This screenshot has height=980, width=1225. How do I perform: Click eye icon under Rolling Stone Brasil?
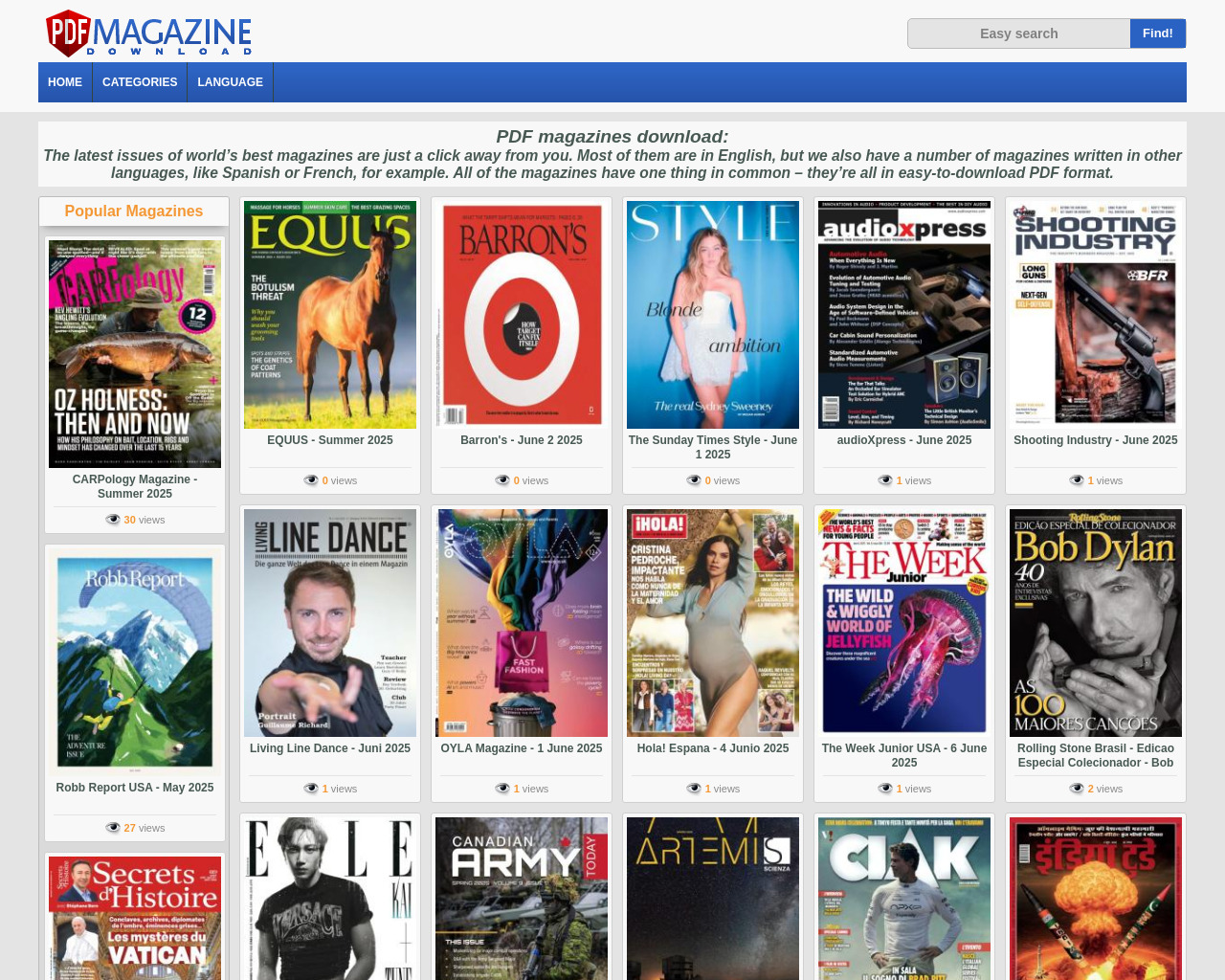click(1077, 789)
